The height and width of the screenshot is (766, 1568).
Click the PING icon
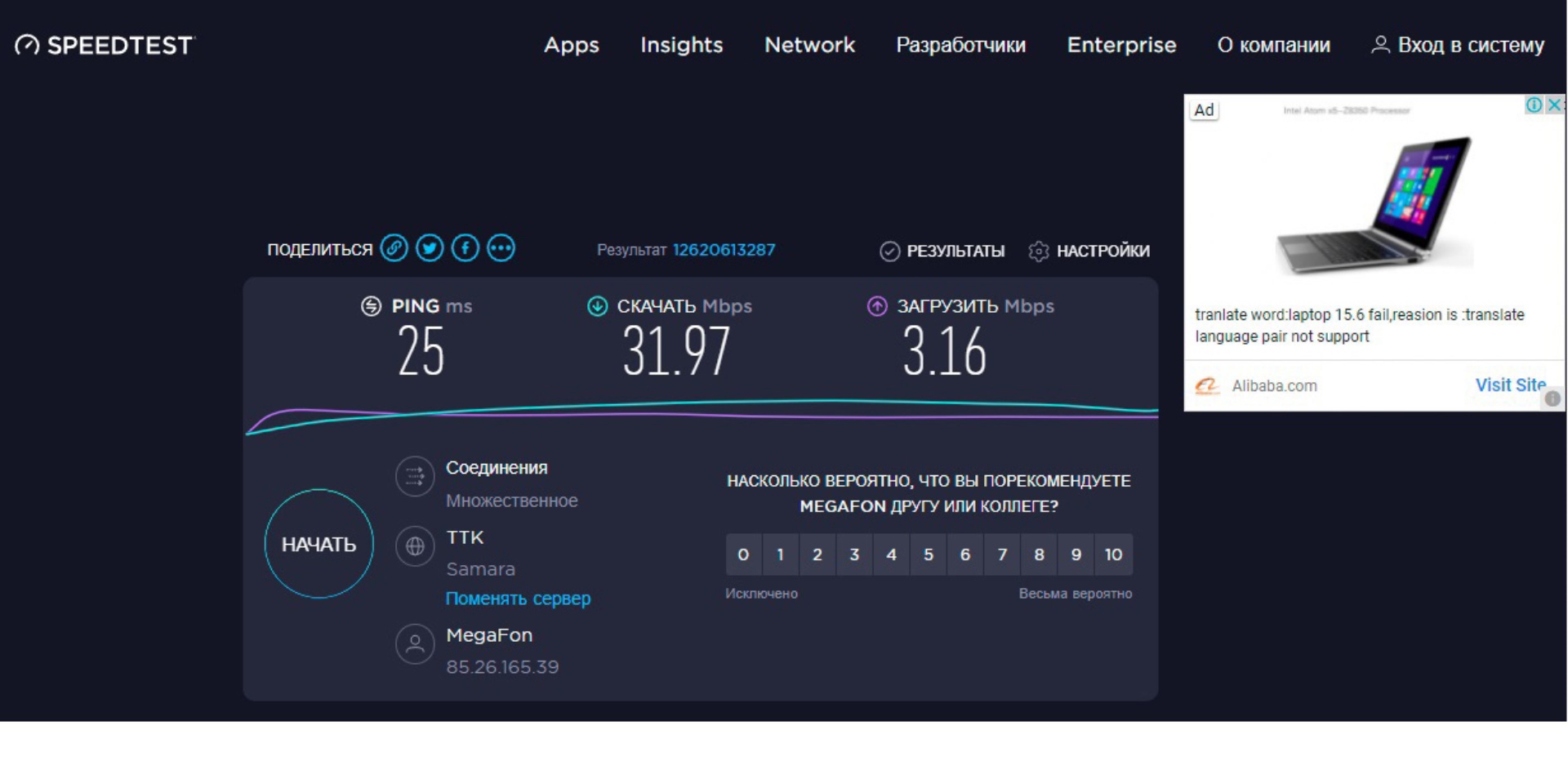click(372, 306)
